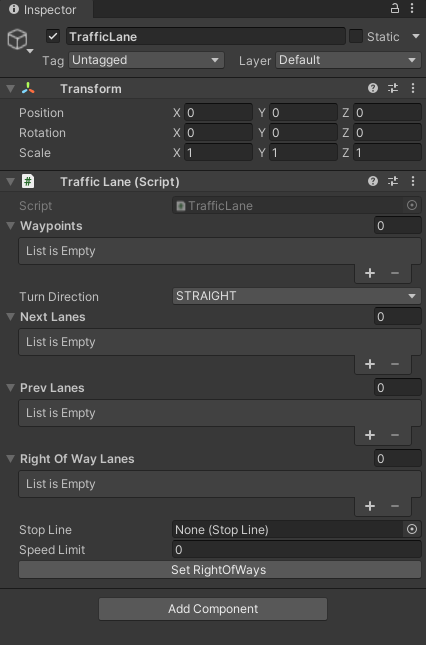Open the Inspector tab options menu
The image size is (426, 645).
(412, 8)
